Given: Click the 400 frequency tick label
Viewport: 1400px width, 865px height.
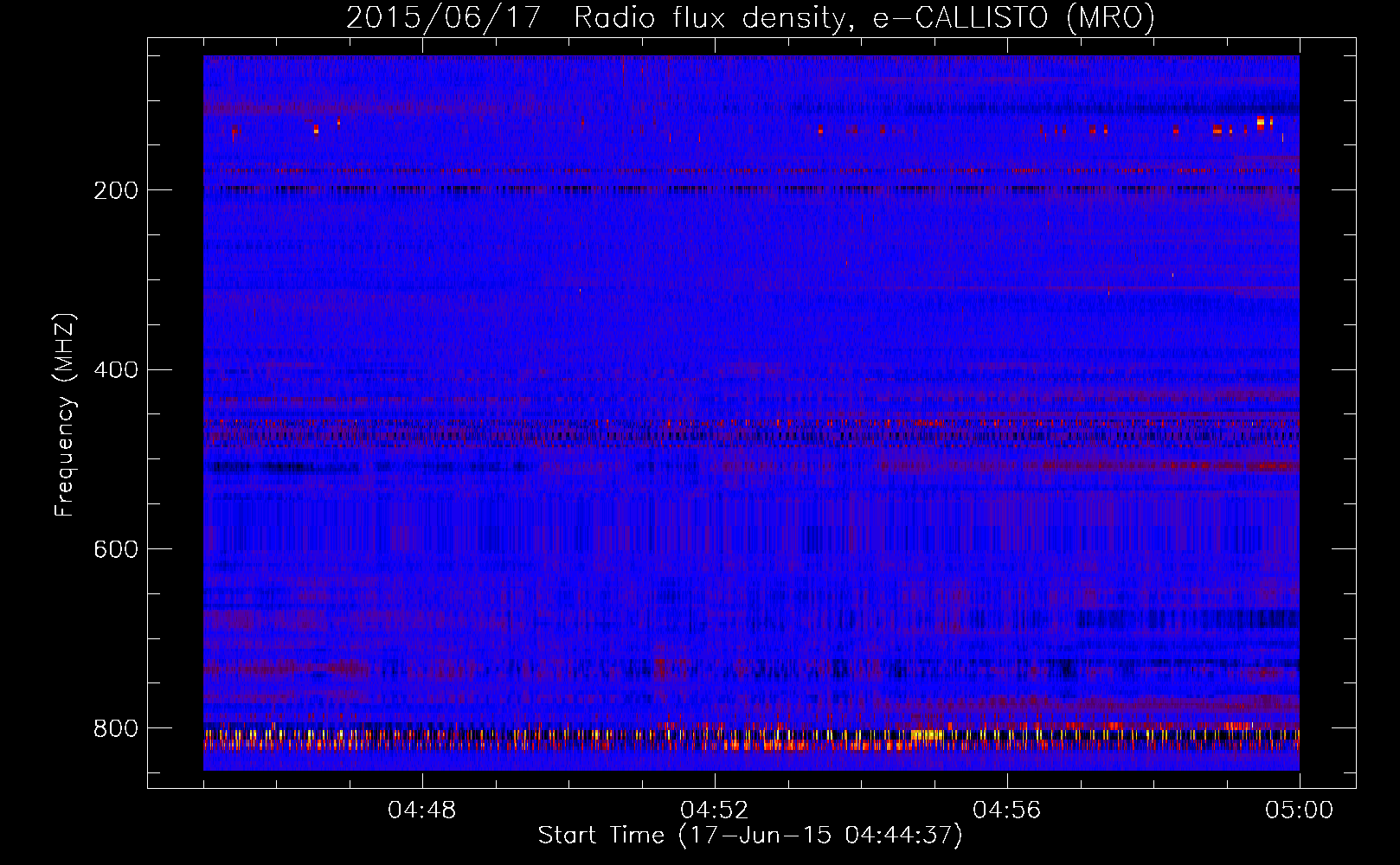Looking at the screenshot, I should pyautogui.click(x=116, y=370).
